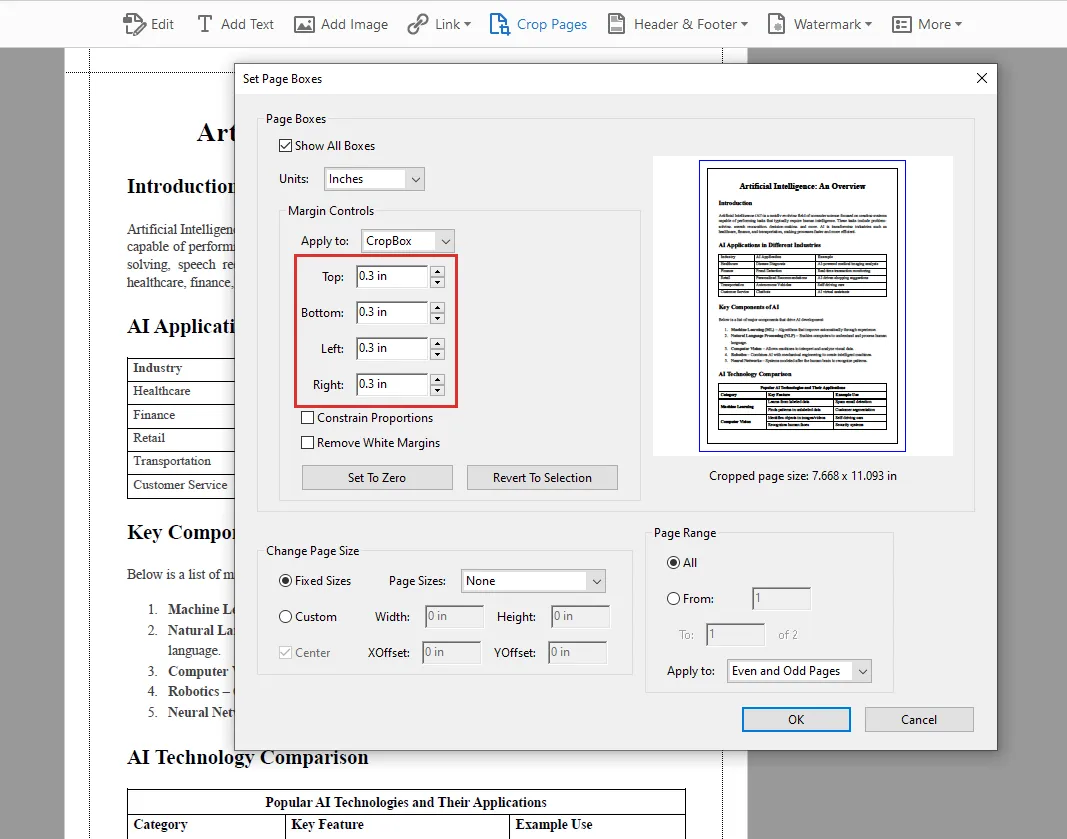Click the Crop Pages toolbar label
Viewport: 1067px width, 839px height.
[x=552, y=24]
